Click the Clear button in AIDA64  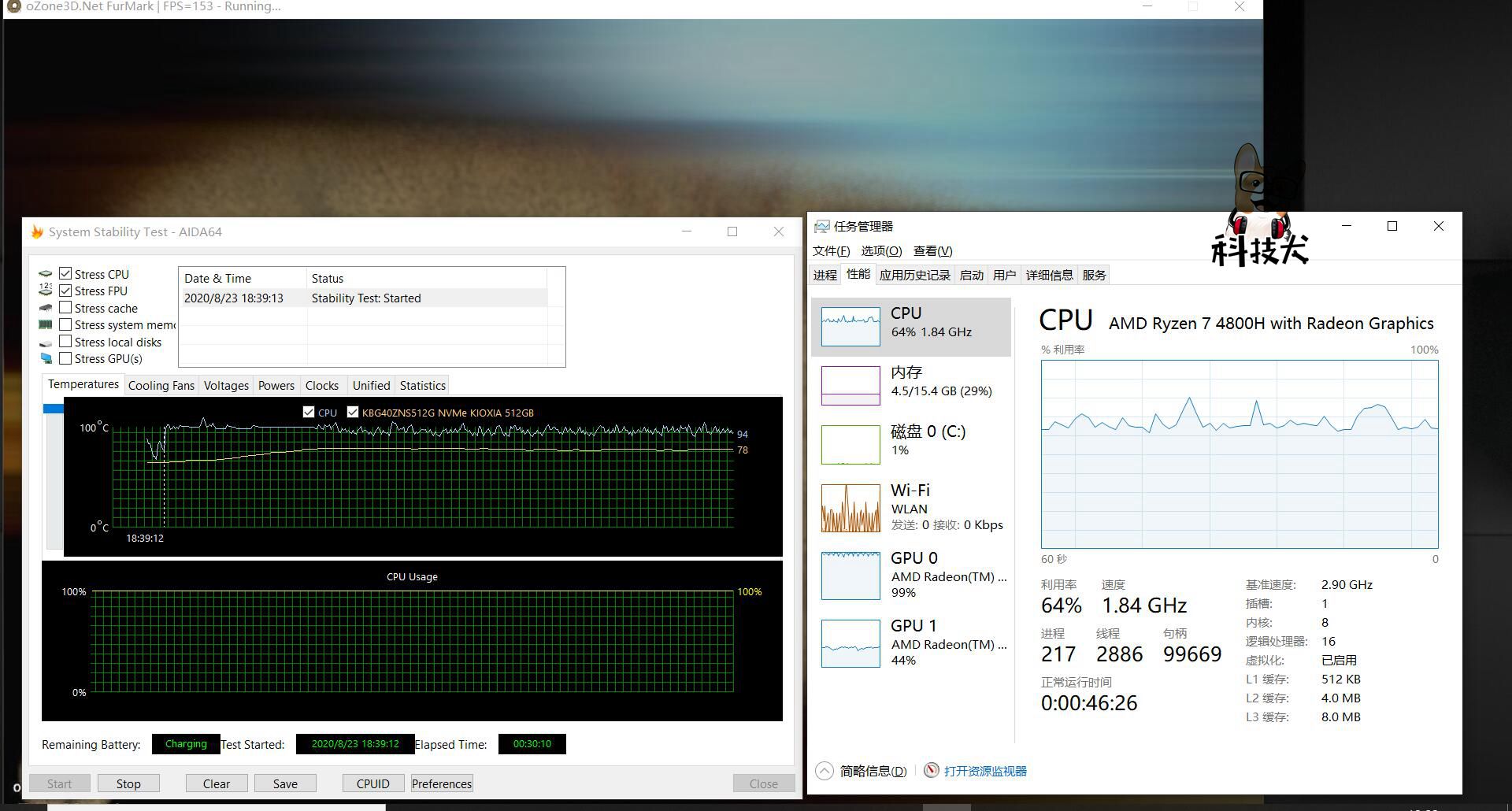(x=217, y=783)
